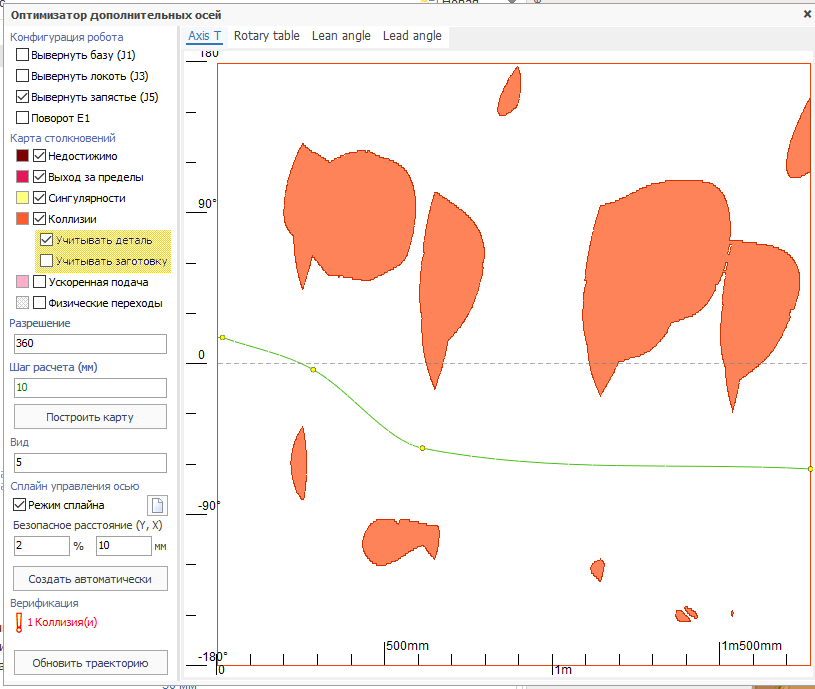Click Обновить траекторию button
This screenshot has height=689, width=815.
click(x=90, y=662)
